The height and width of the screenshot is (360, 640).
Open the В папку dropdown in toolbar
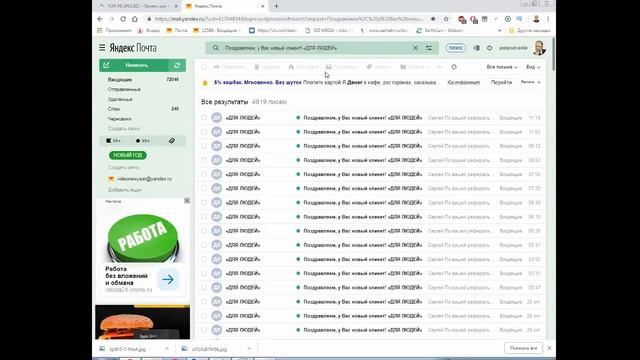[415, 67]
